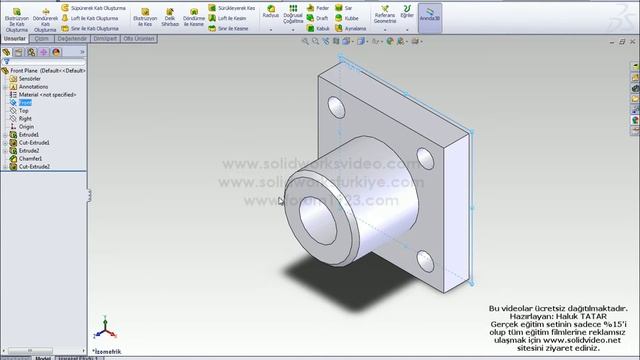Image resolution: width=640 pixels, height=360 pixels.
Task: Open the ConfigurationManager tab
Action: point(31,52)
